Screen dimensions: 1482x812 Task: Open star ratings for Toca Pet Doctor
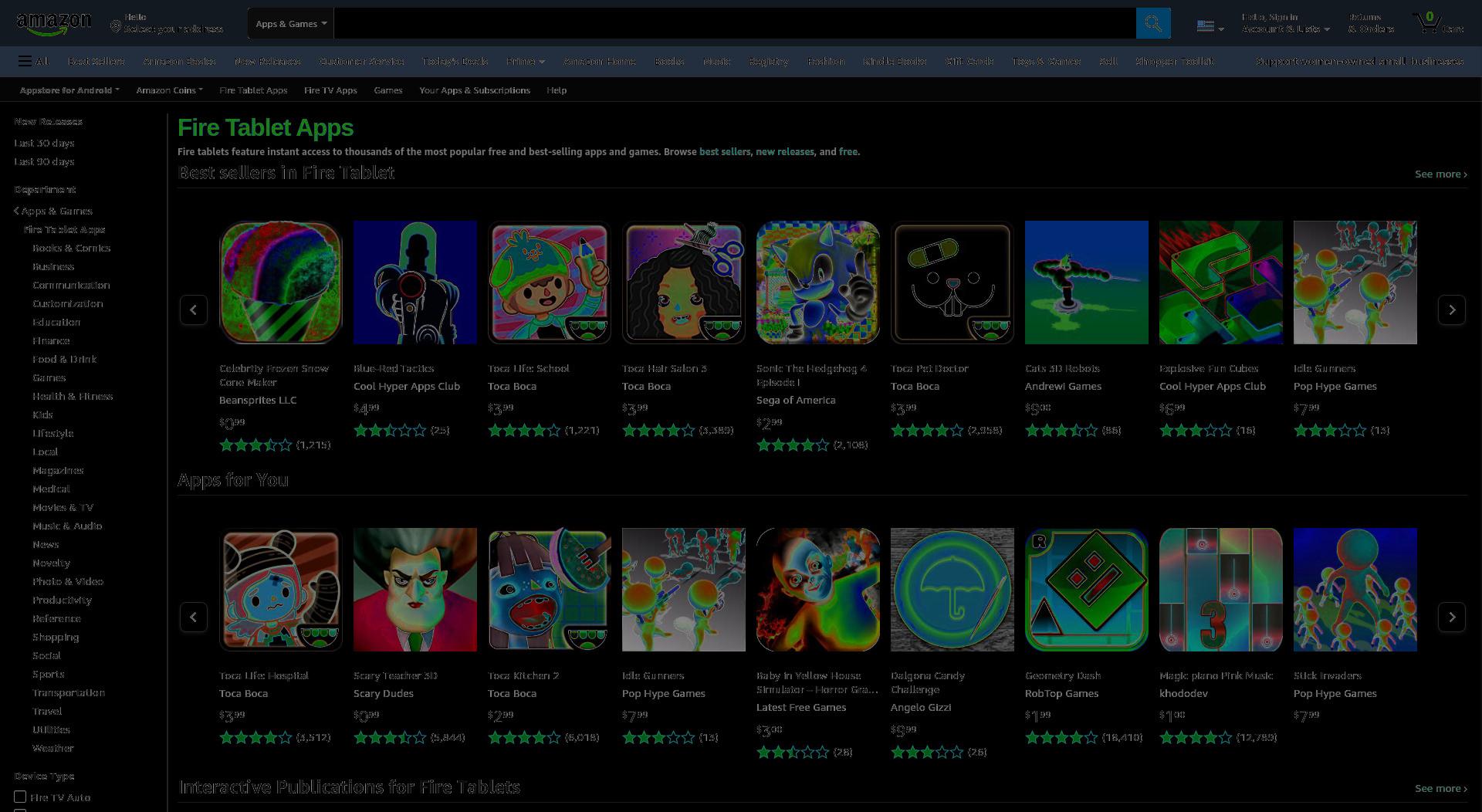[926, 430]
